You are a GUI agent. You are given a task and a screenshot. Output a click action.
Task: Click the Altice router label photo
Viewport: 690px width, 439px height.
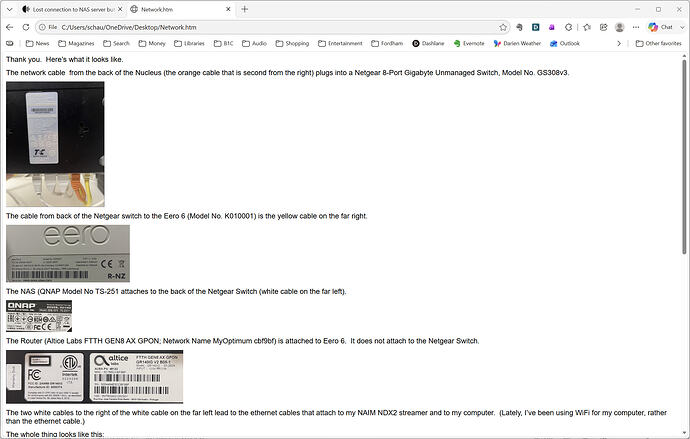point(95,377)
